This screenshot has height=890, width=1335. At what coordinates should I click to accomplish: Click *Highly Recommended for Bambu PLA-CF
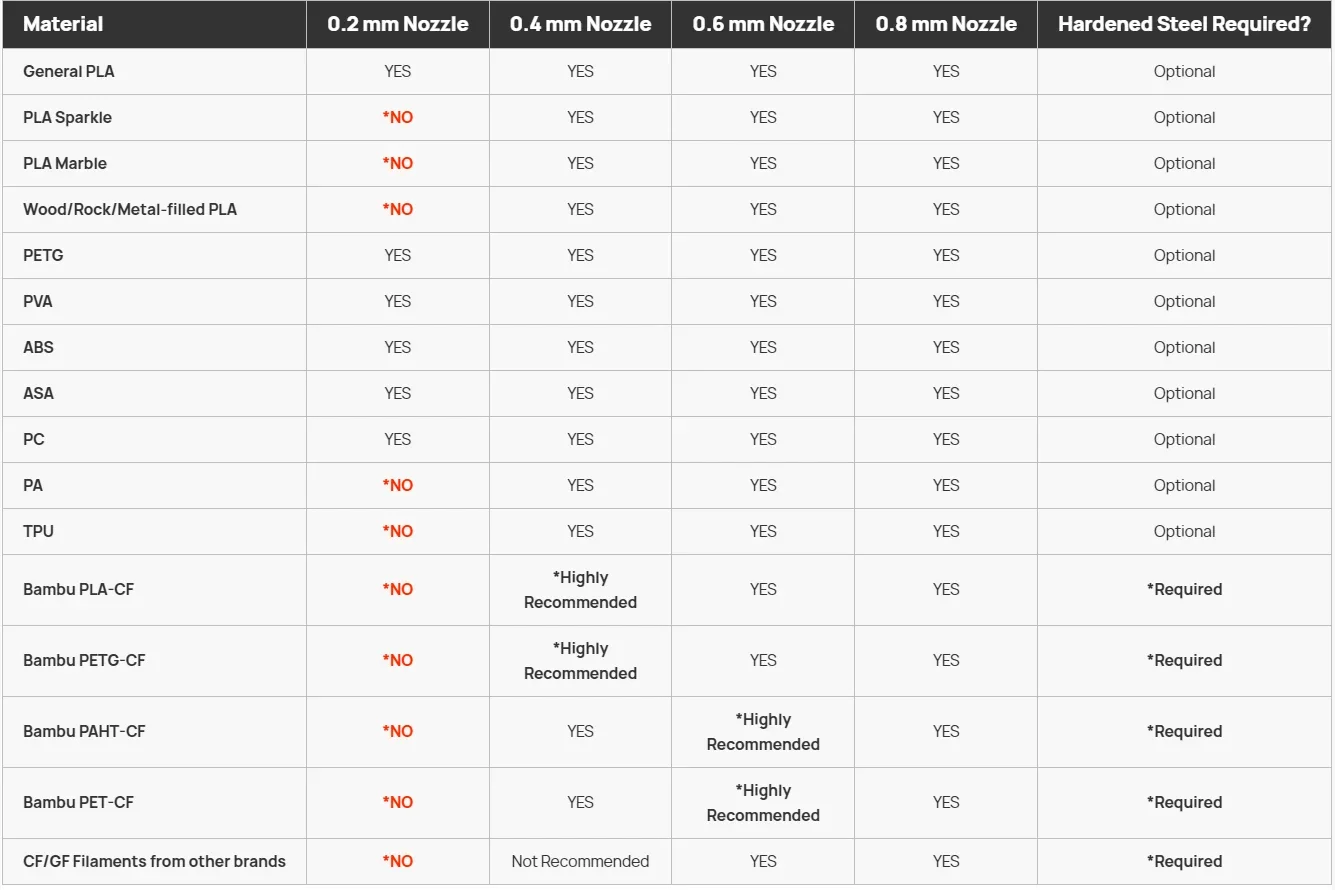(x=580, y=590)
